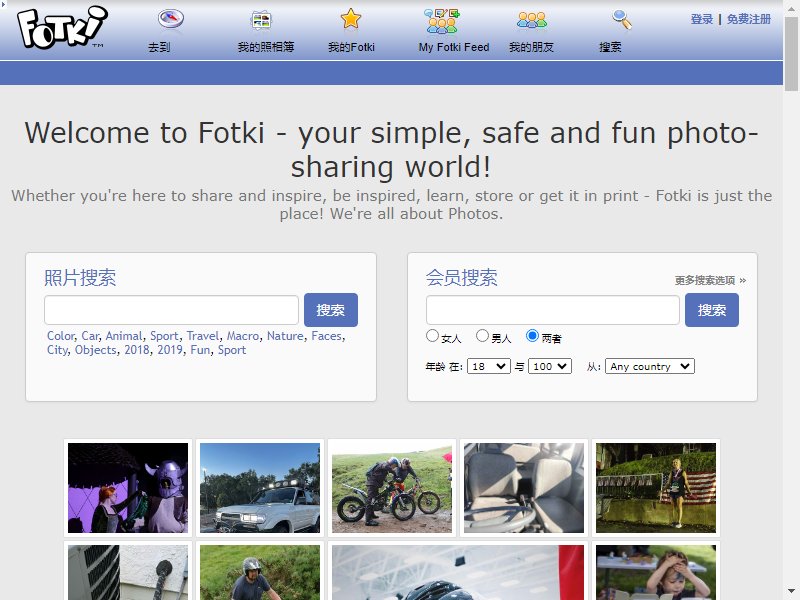Click the 我的朋友 friends icon
800x600 pixels.
[532, 20]
